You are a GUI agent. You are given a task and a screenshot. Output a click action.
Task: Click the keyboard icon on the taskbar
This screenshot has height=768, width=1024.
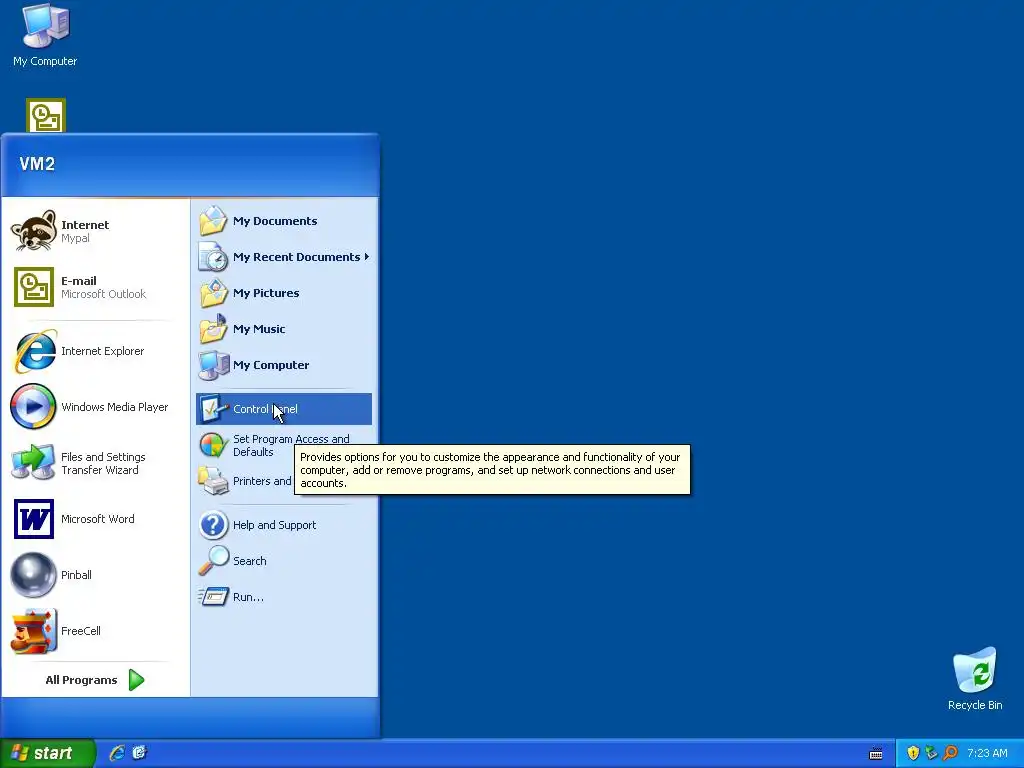point(876,754)
